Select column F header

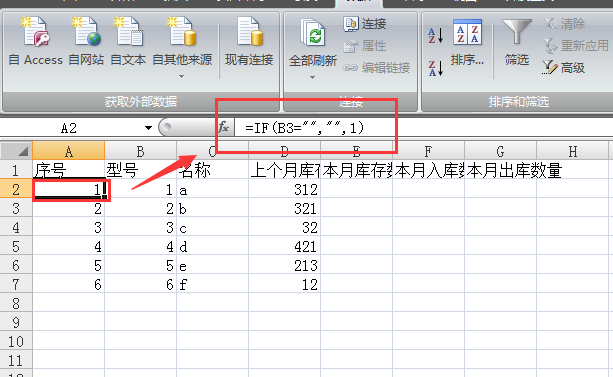[x=428, y=151]
